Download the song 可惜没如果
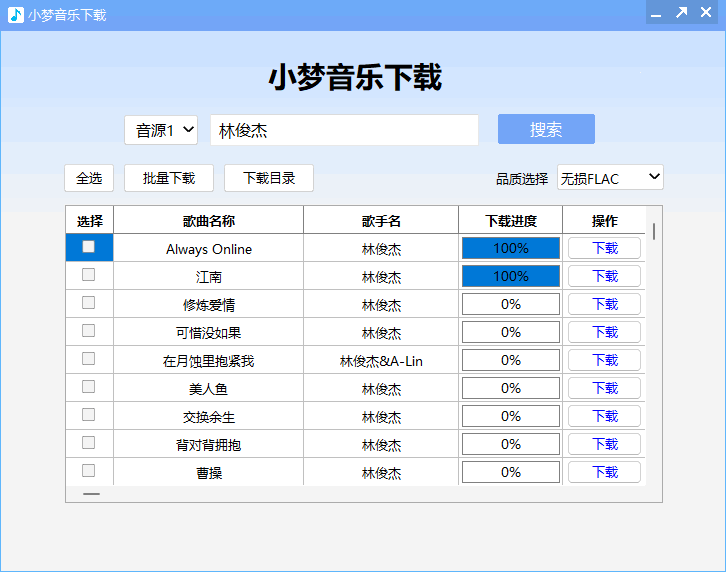This screenshot has width=726, height=572. click(x=604, y=332)
